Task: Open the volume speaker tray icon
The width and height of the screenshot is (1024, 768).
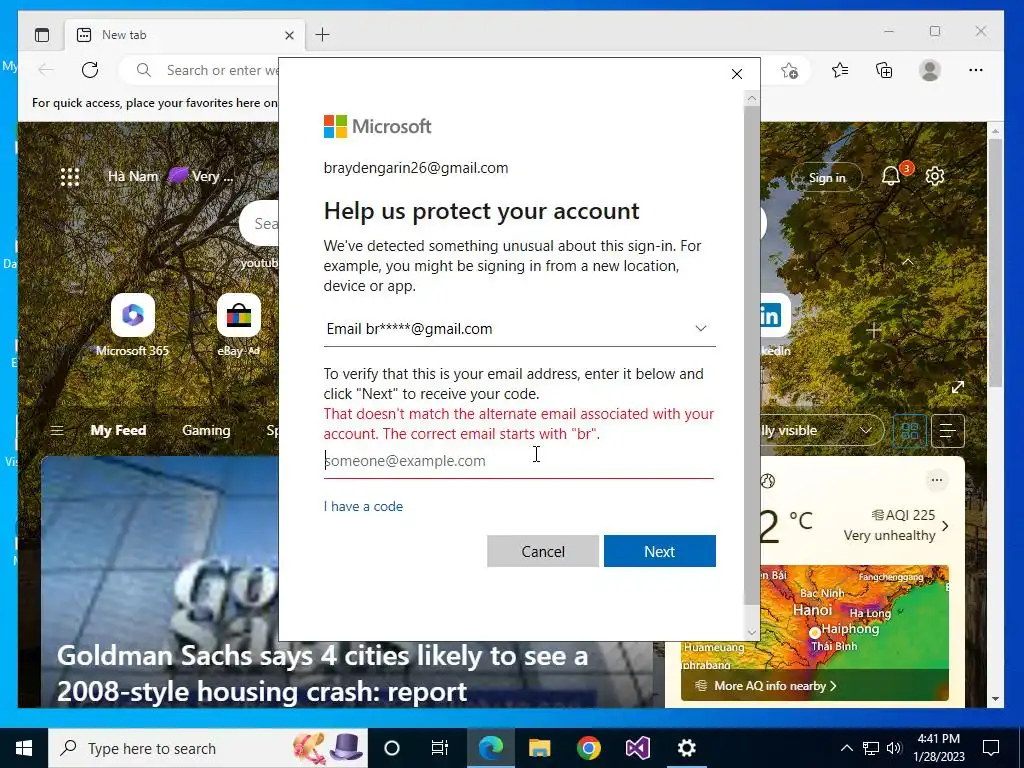Action: pyautogui.click(x=894, y=748)
